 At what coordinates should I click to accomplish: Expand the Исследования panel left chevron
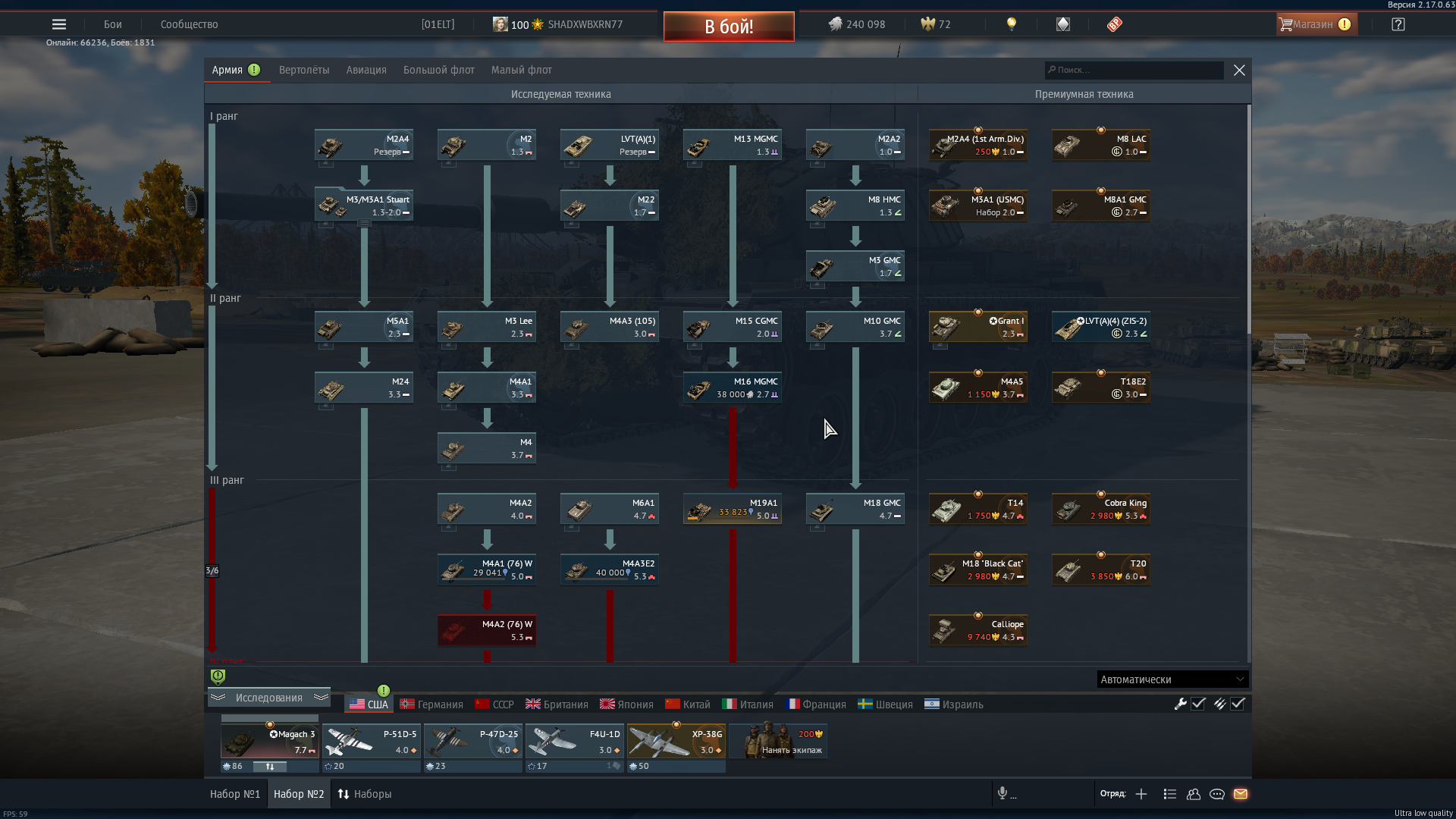click(x=218, y=698)
